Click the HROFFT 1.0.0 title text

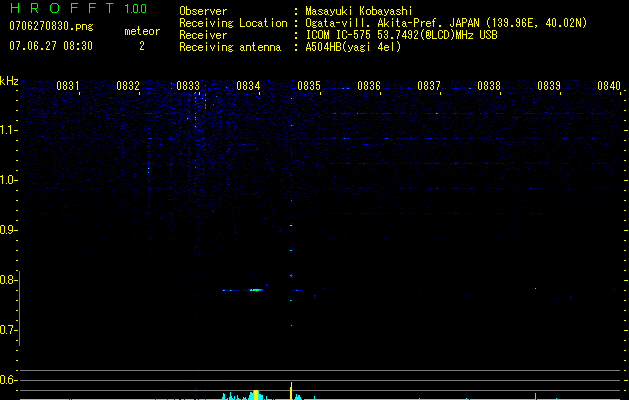pyautogui.click(x=78, y=8)
